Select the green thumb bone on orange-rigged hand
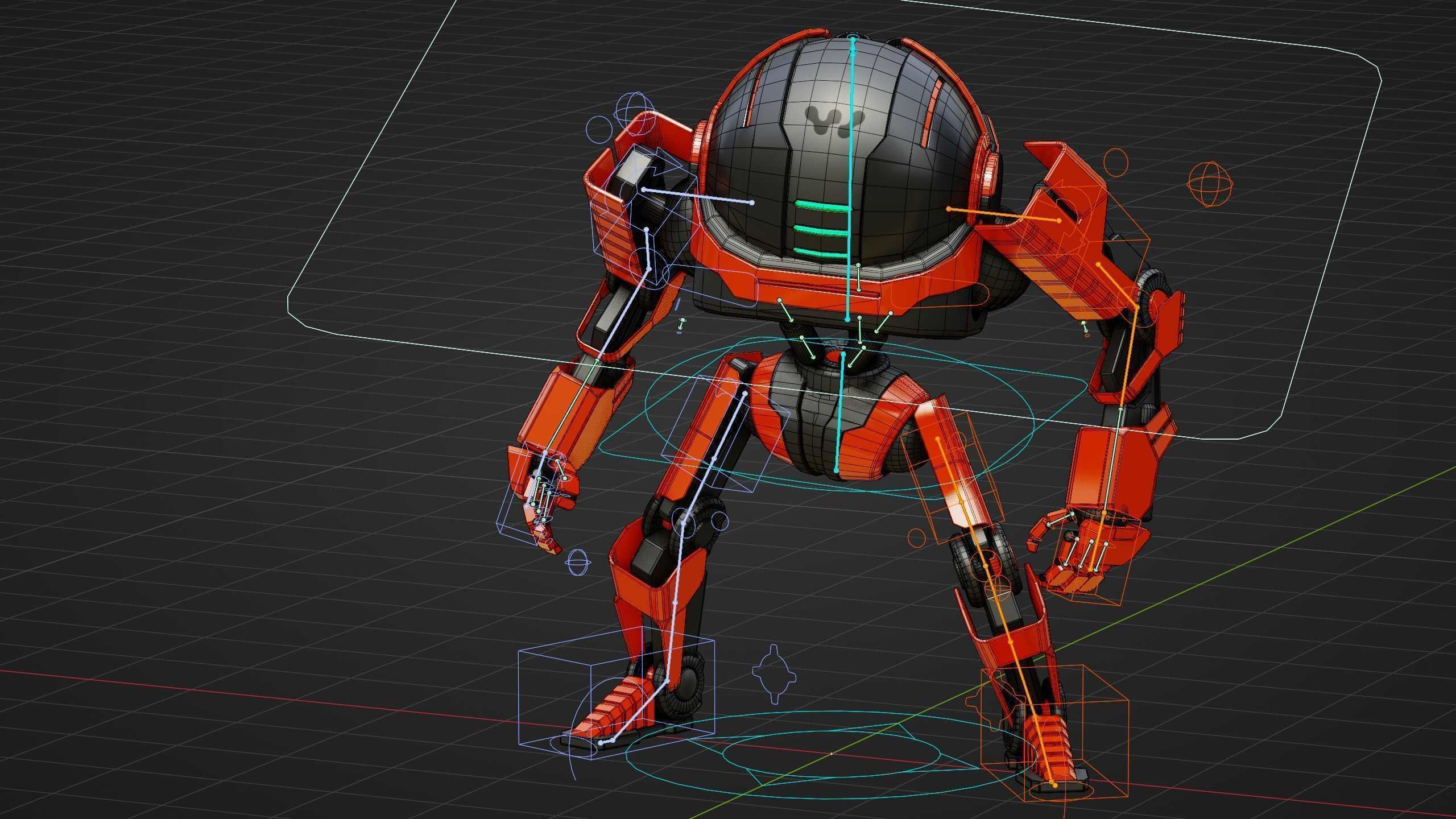Image resolution: width=1456 pixels, height=819 pixels. 1060,518
